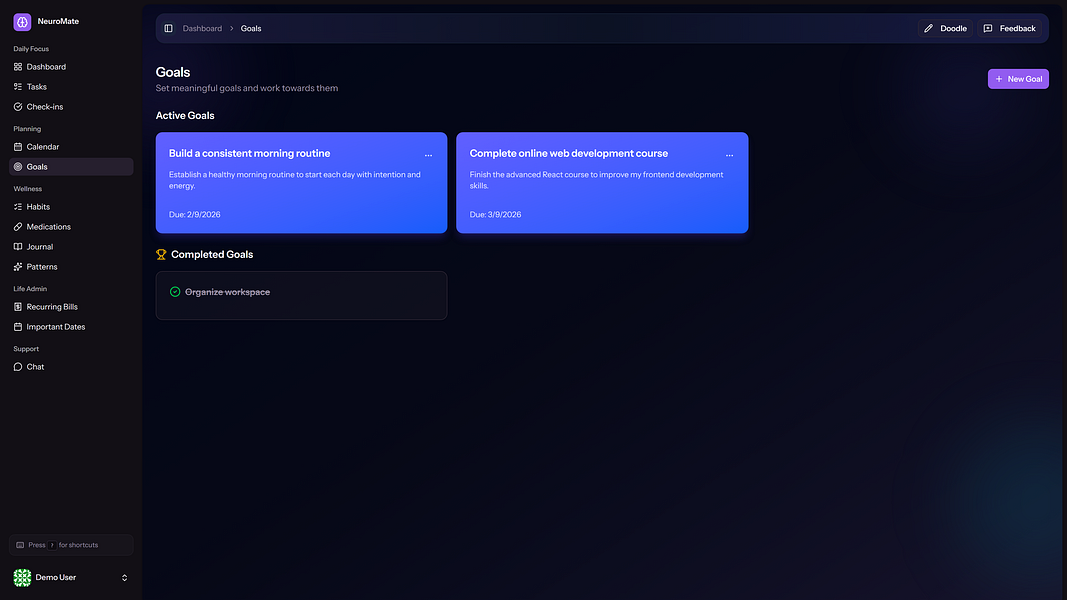Open the Feedback button
Screen dimensions: 1067x600
pyautogui.click(x=1009, y=29)
